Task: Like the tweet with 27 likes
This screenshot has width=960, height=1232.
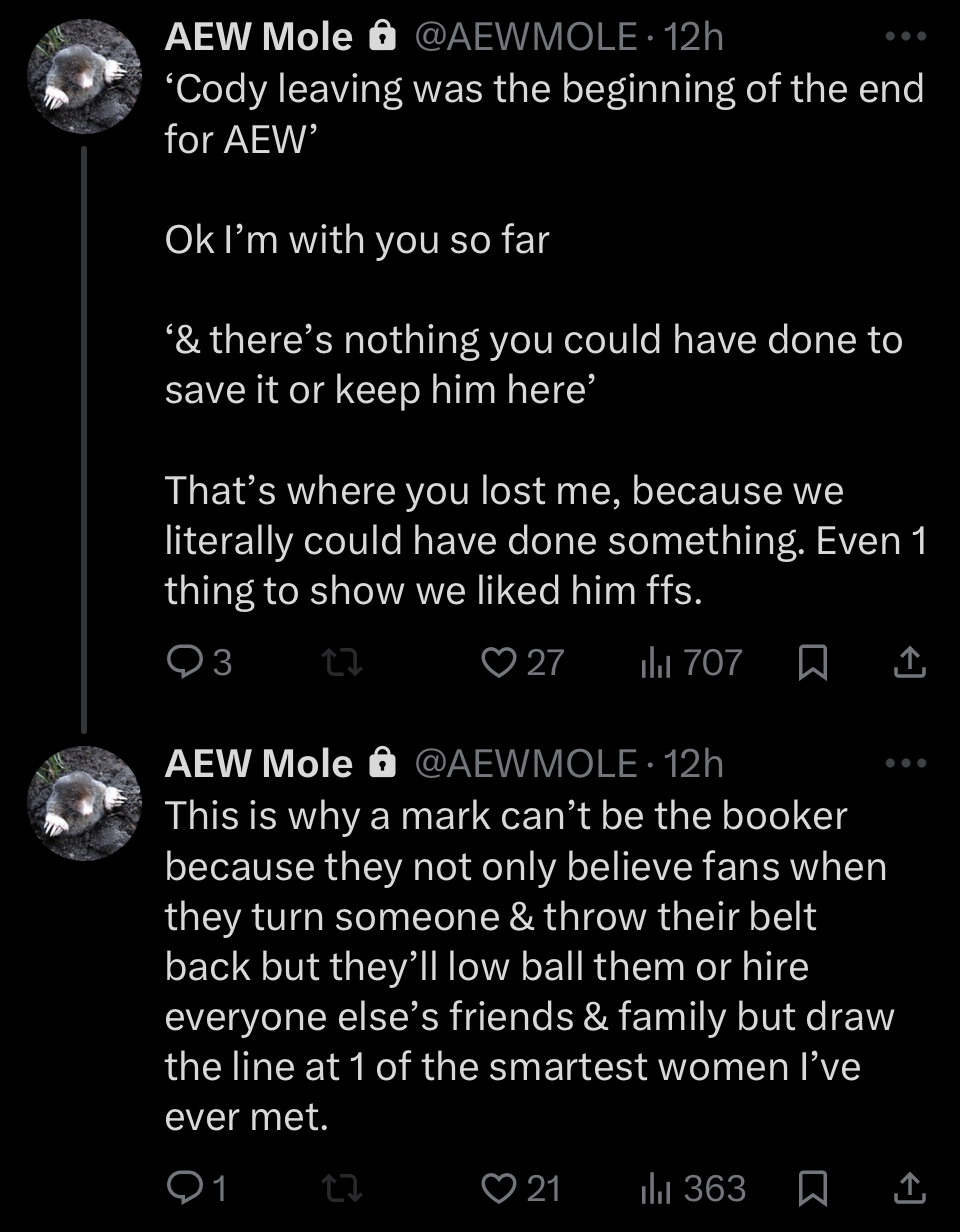Action: click(x=497, y=663)
